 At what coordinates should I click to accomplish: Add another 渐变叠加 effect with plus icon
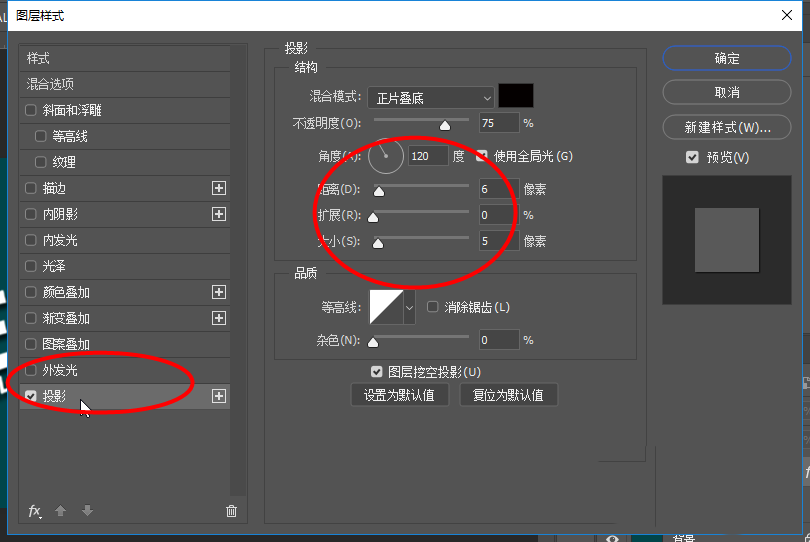click(219, 318)
